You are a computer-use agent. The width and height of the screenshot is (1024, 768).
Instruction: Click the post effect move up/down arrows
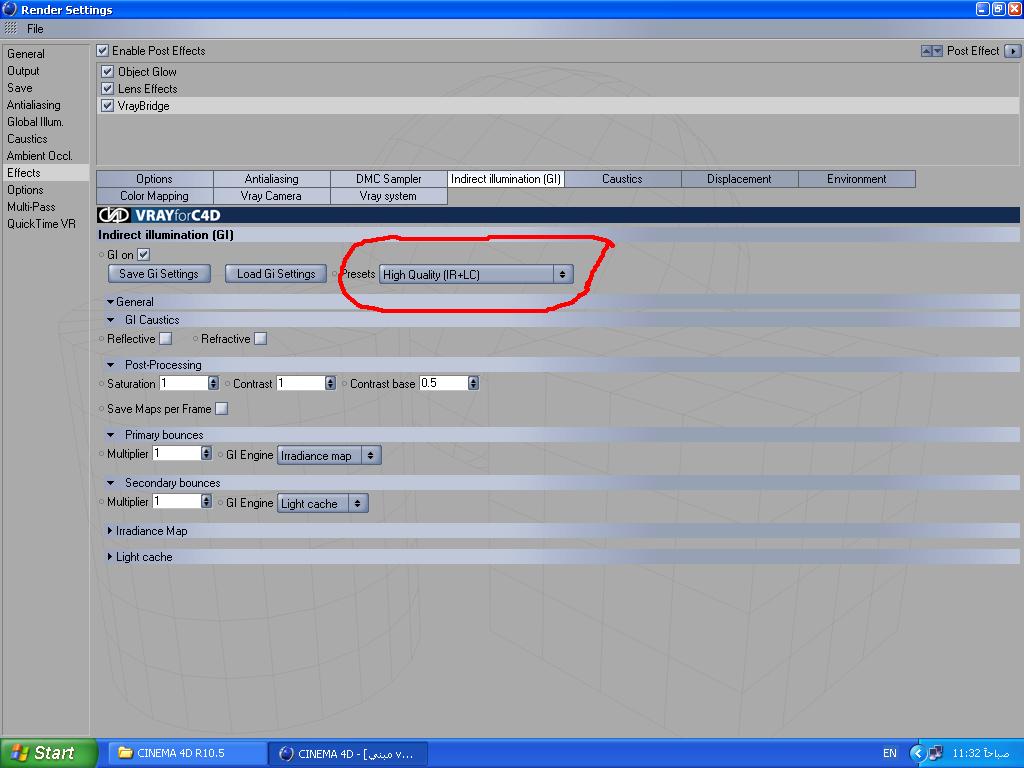pos(931,51)
